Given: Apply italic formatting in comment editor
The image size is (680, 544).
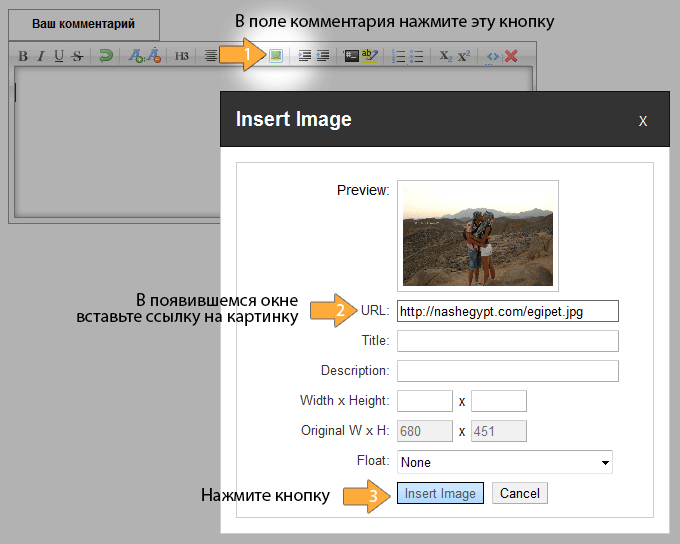Looking at the screenshot, I should 41,56.
